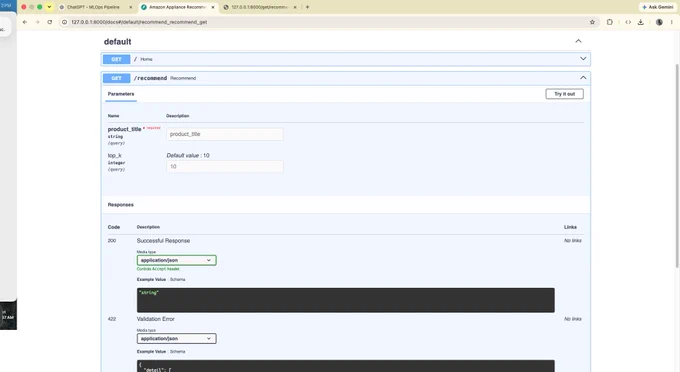Screen dimensions: 680x372
Task: Show Schema for 200 response
Action: pos(177,280)
